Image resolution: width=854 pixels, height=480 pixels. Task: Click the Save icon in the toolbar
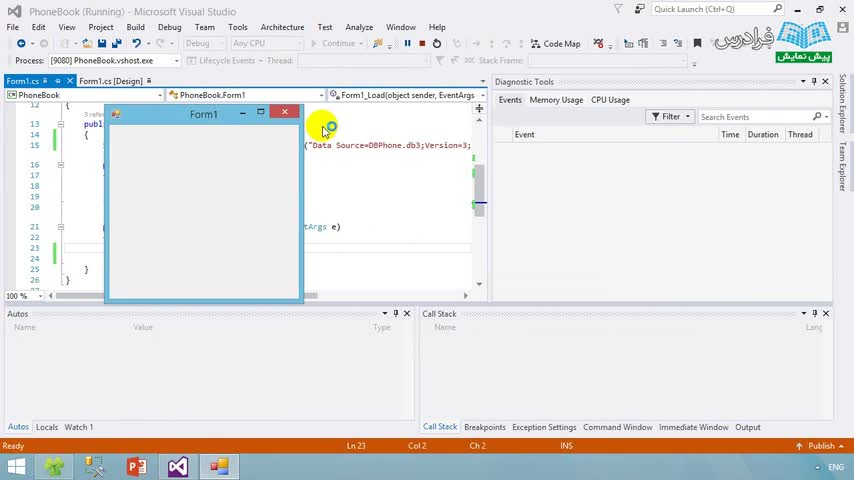point(102,44)
